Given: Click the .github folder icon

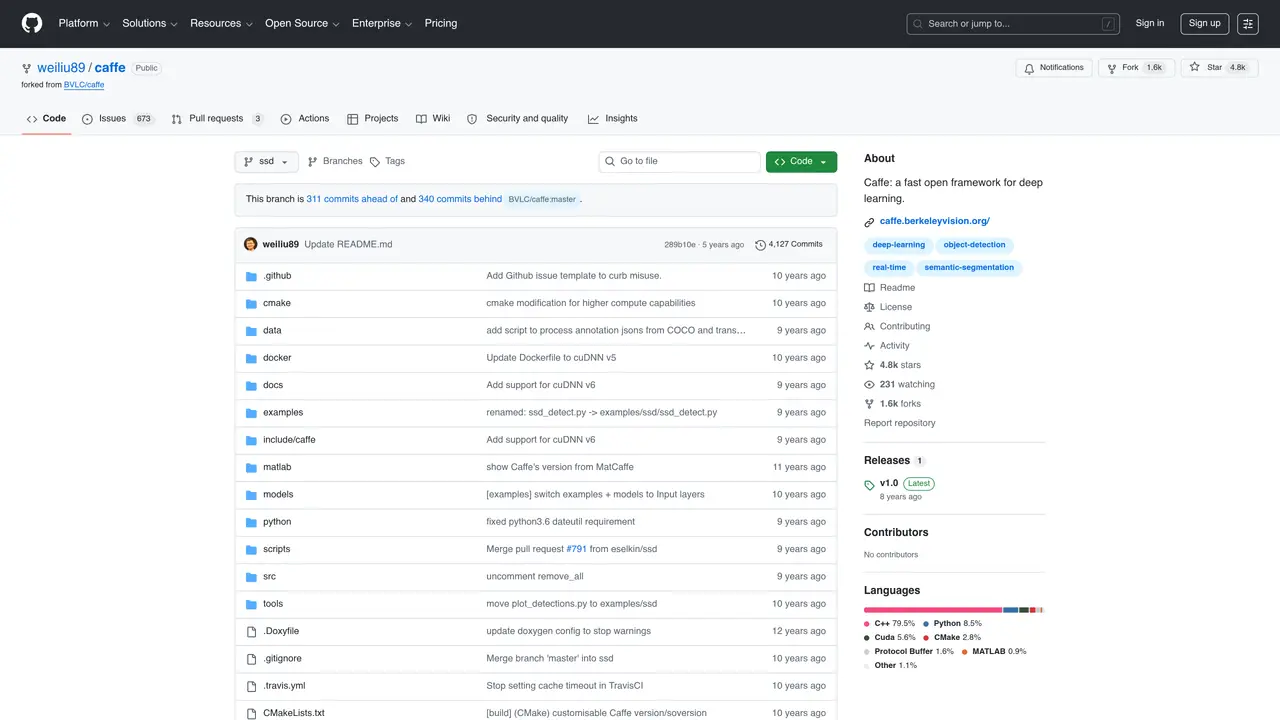Looking at the screenshot, I should (252, 276).
